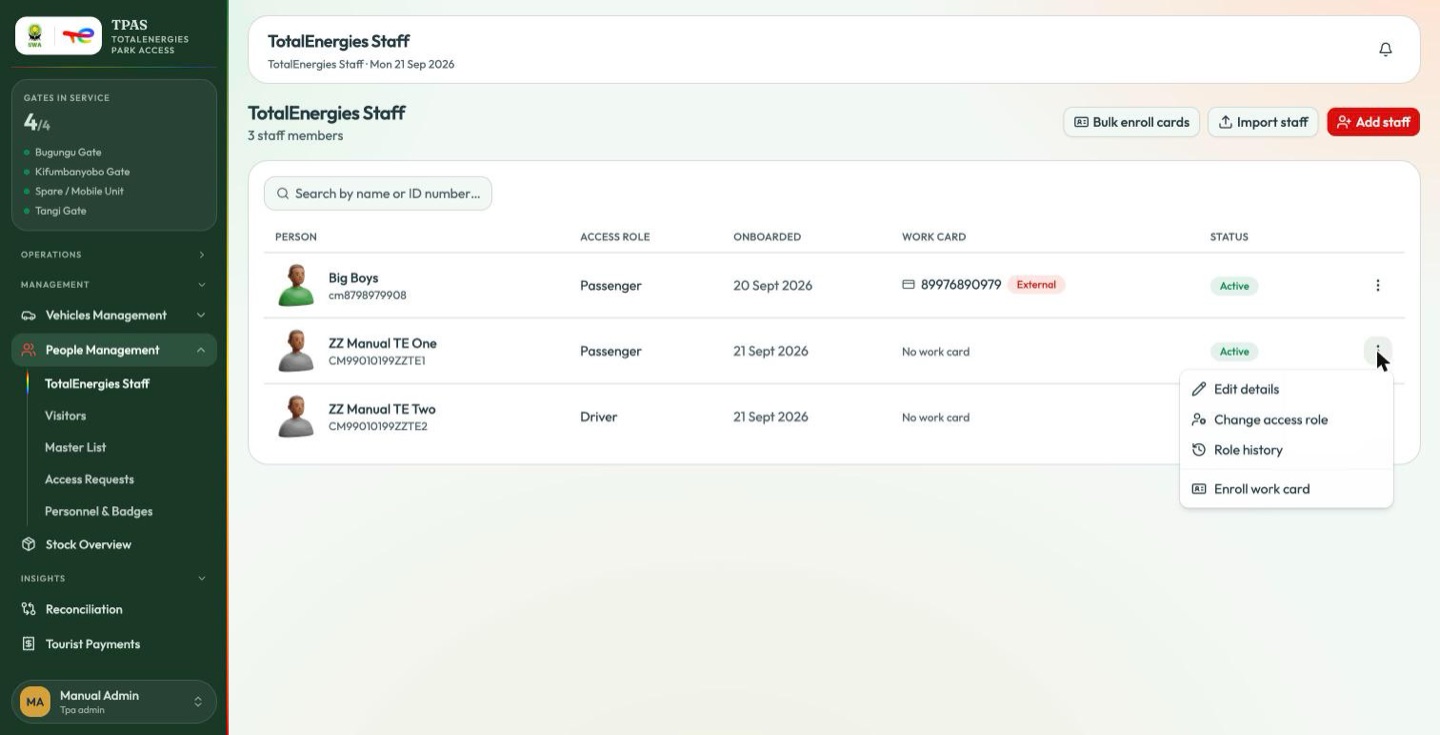The height and width of the screenshot is (735, 1440).
Task: Click the magnifier icon in search box
Action: tap(283, 194)
